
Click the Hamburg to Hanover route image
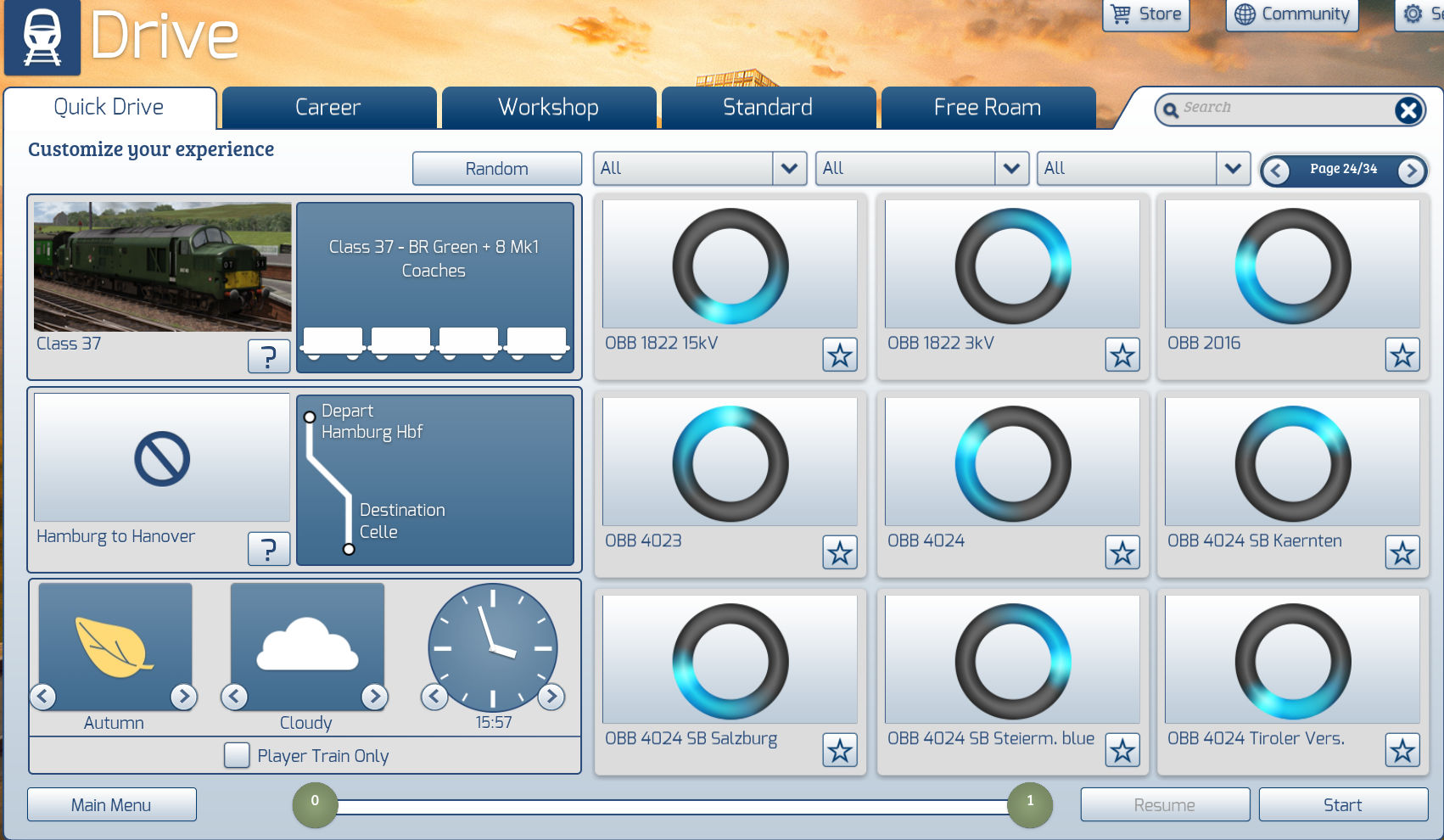point(162,457)
